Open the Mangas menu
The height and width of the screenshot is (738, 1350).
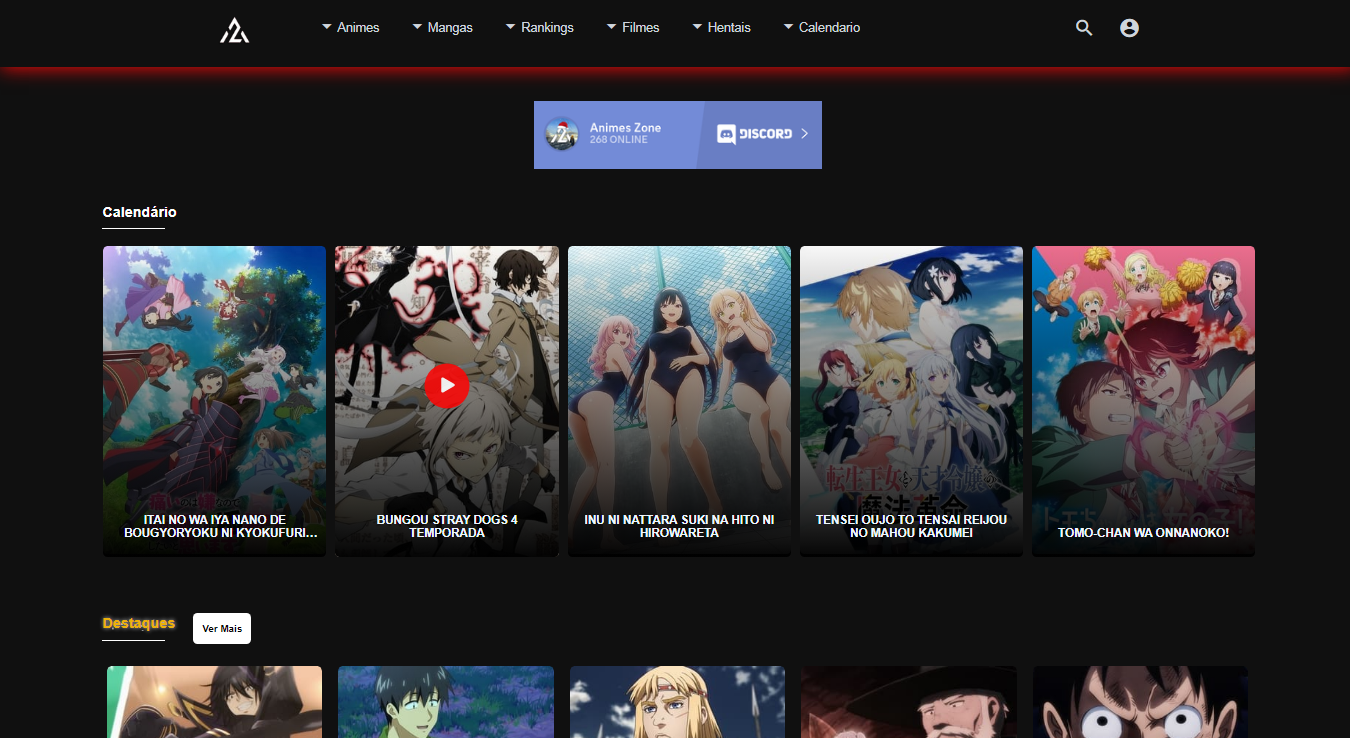point(450,28)
